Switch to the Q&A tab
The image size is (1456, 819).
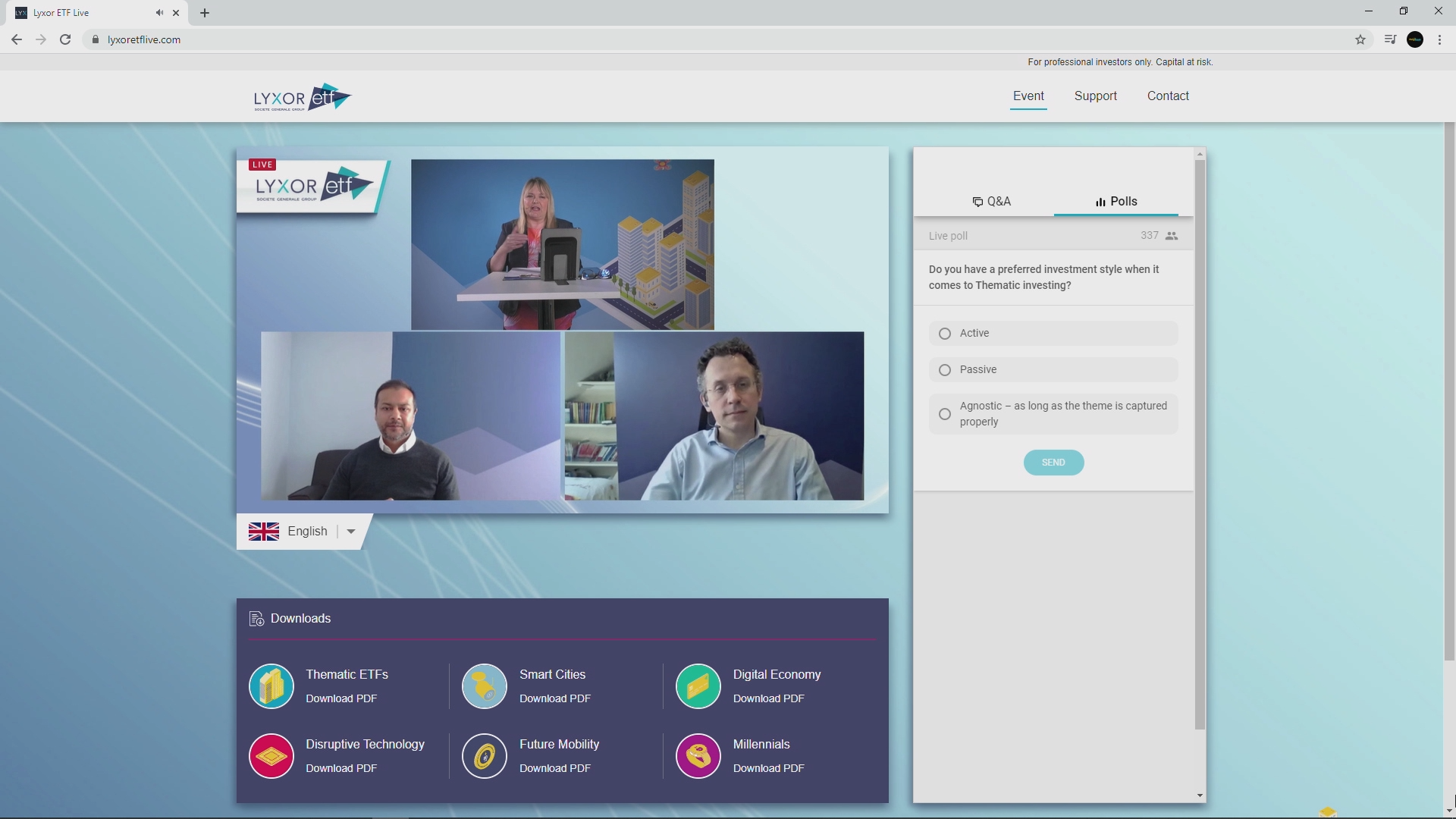992,202
